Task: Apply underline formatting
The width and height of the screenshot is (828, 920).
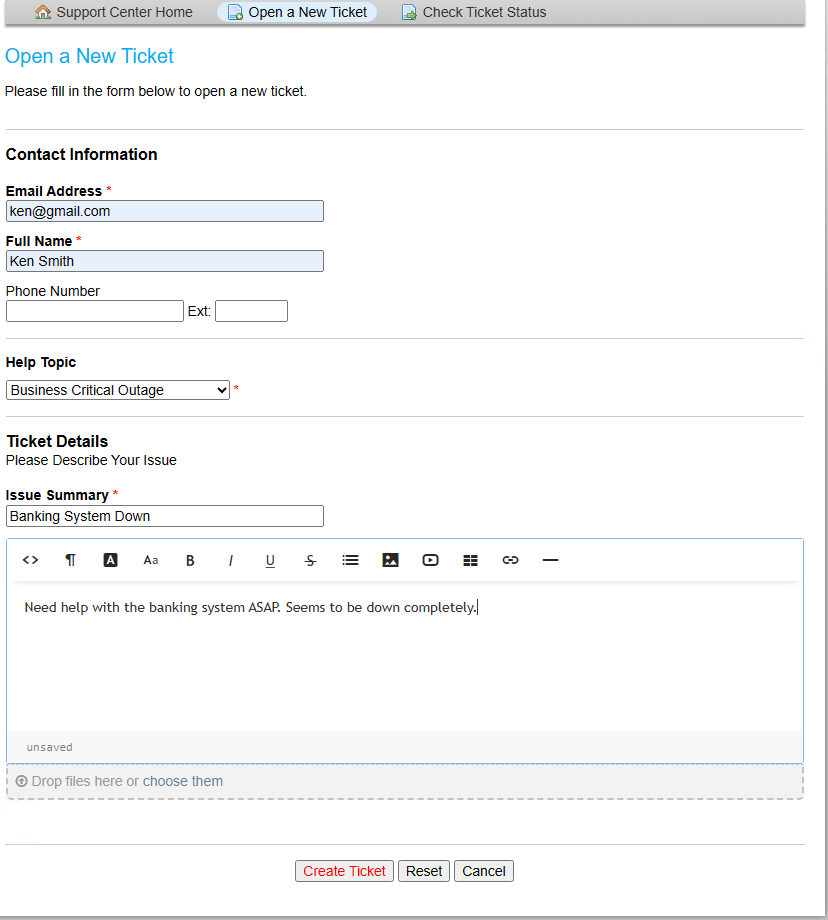Action: click(270, 561)
